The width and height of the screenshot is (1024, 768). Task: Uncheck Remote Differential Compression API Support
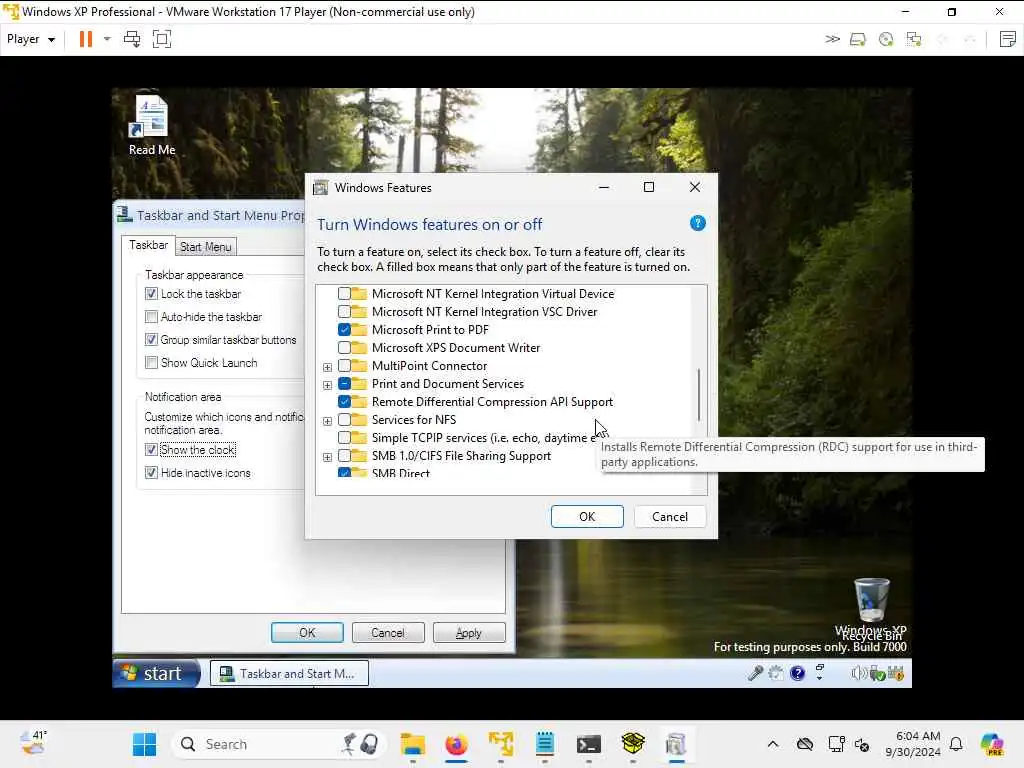click(x=344, y=402)
